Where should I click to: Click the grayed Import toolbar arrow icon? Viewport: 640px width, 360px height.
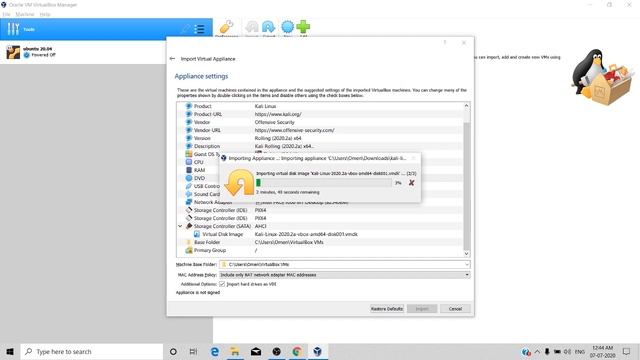tap(252, 27)
